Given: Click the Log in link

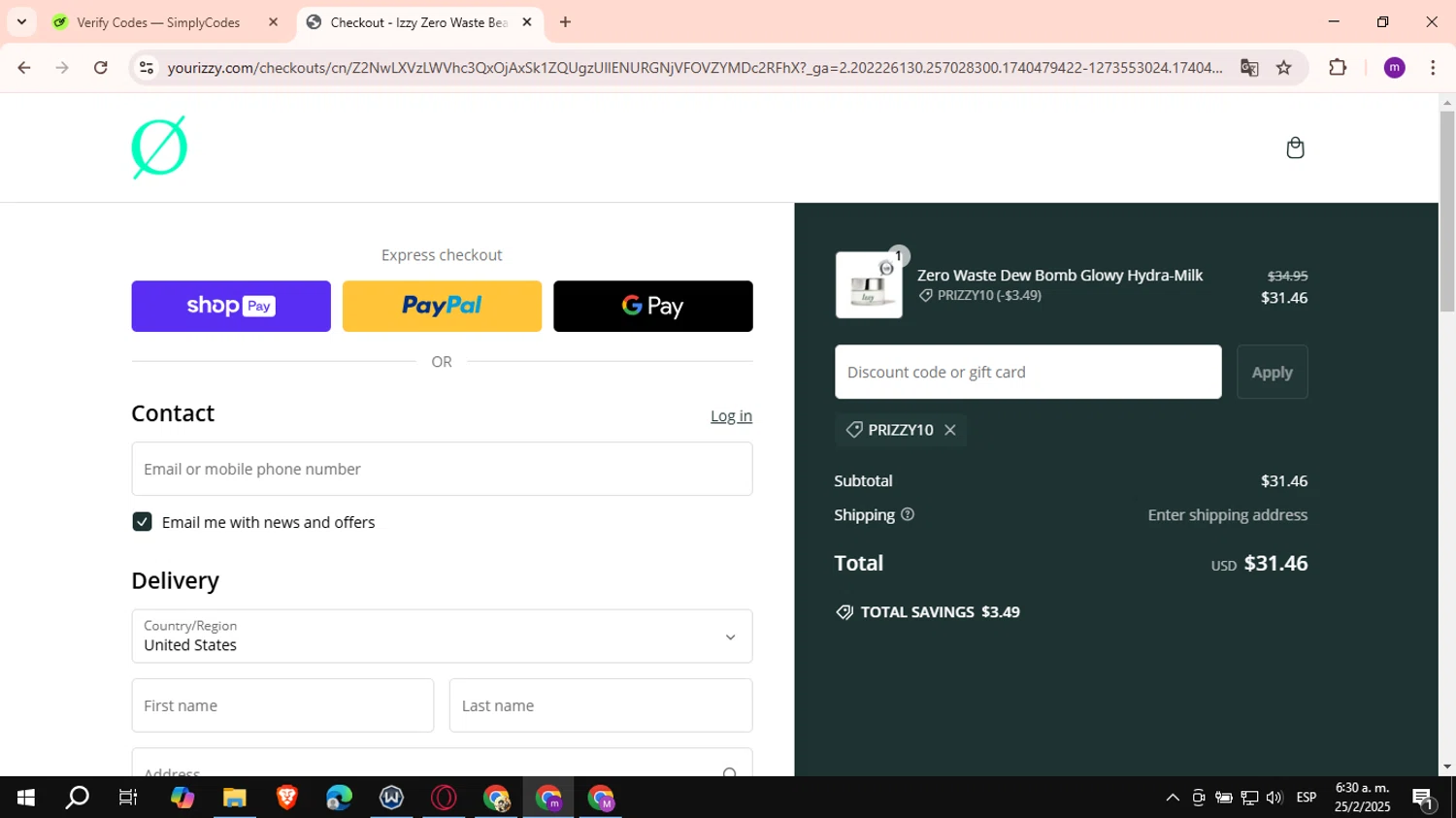Looking at the screenshot, I should coord(731,415).
